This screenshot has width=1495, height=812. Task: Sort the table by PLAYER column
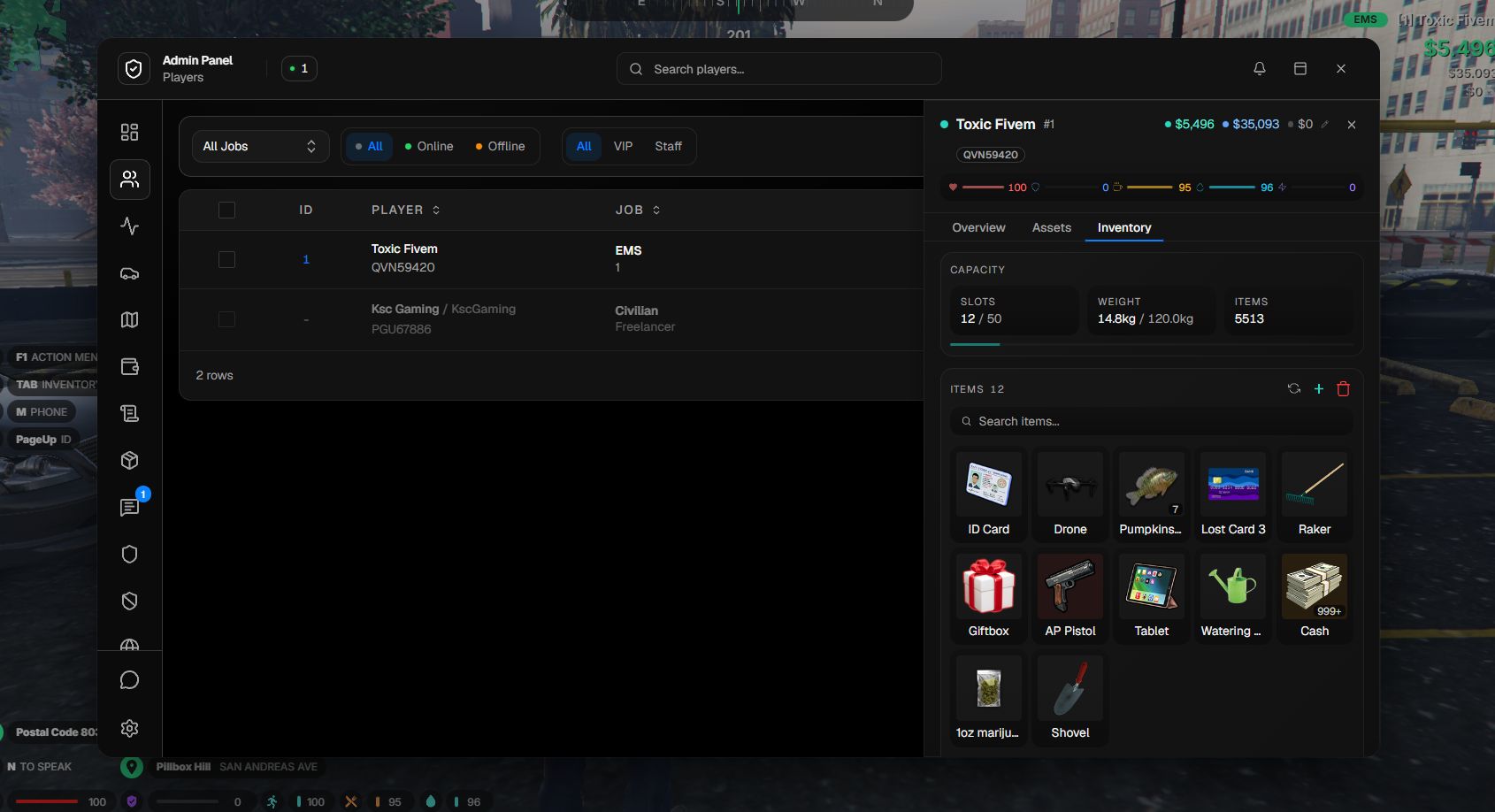(406, 210)
